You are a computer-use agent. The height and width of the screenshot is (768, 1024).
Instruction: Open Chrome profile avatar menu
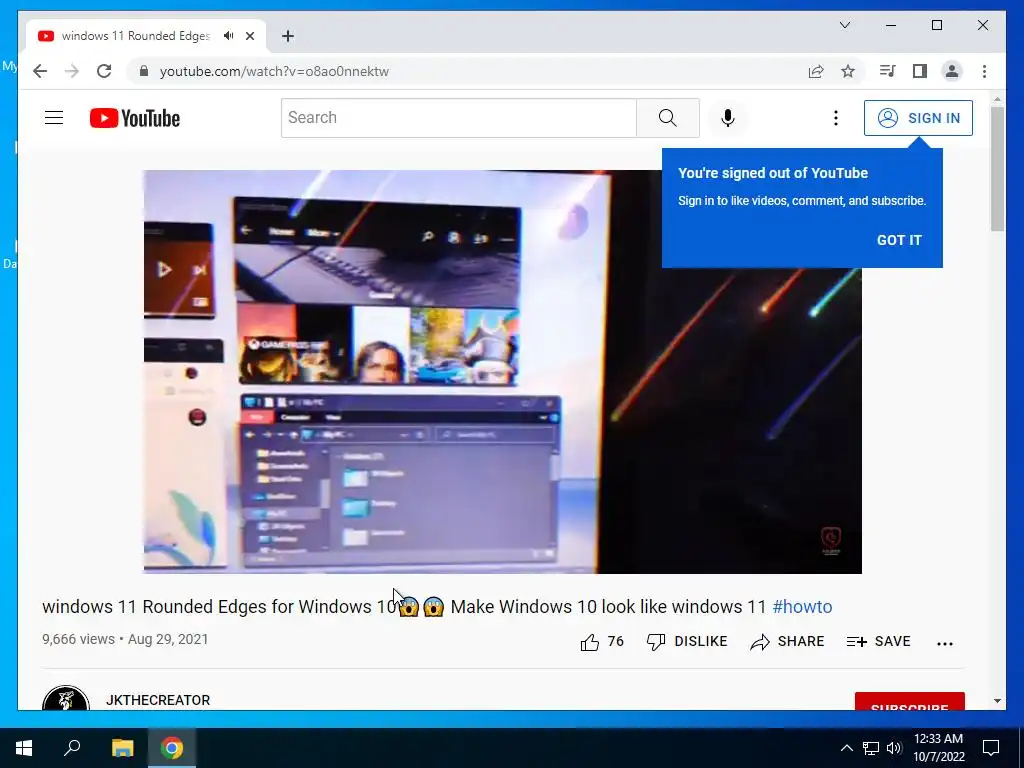coord(952,71)
